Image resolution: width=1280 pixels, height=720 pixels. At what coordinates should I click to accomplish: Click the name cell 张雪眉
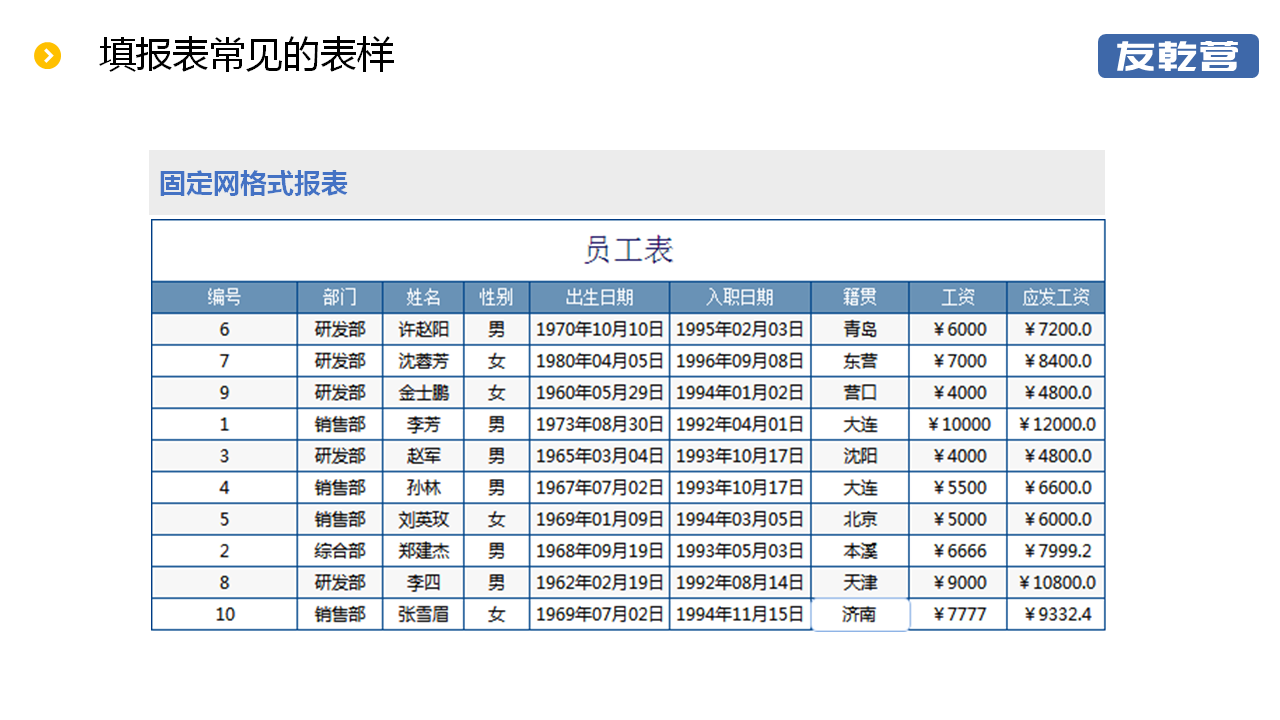pos(424,614)
